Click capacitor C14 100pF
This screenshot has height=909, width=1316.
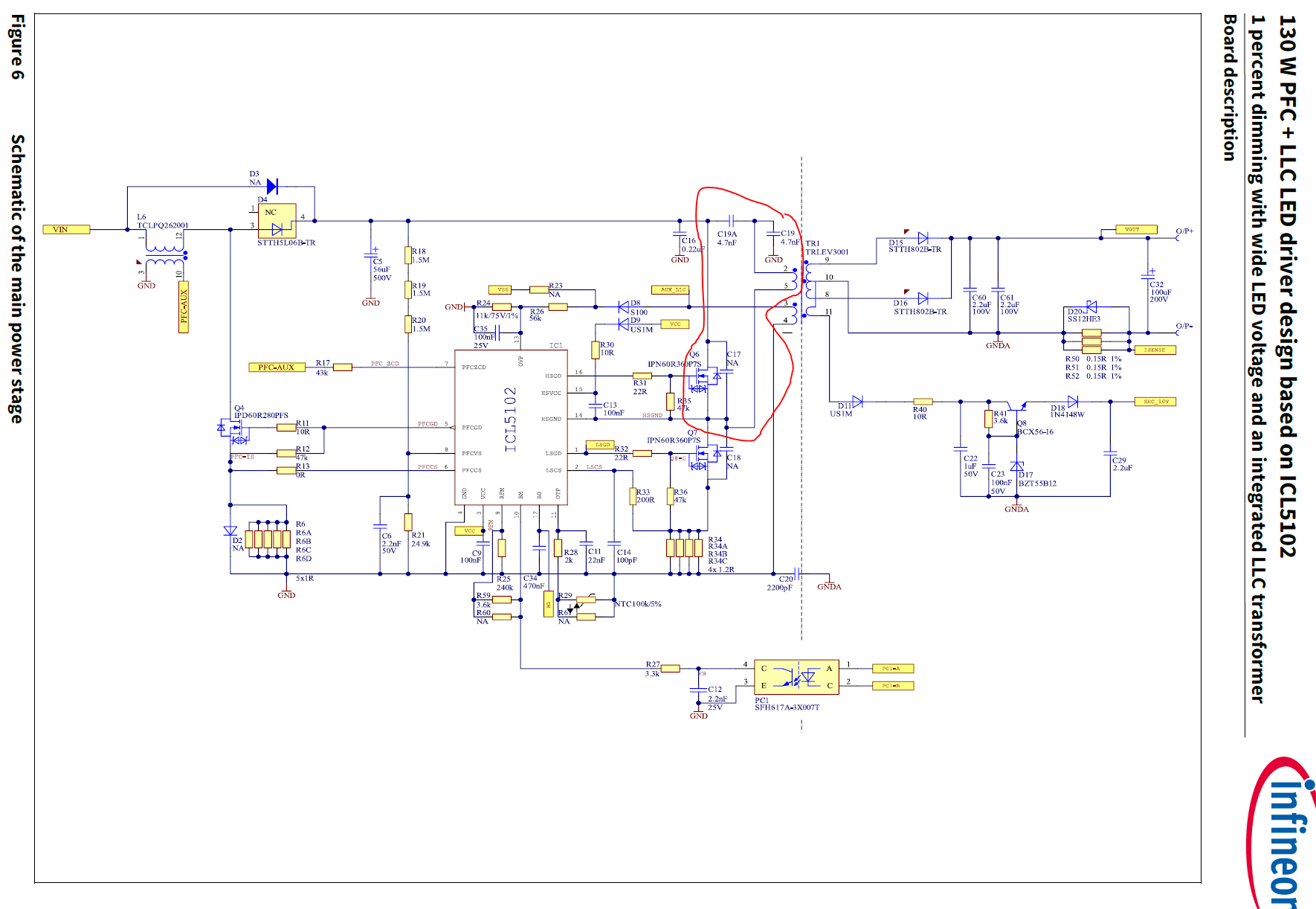pos(614,544)
